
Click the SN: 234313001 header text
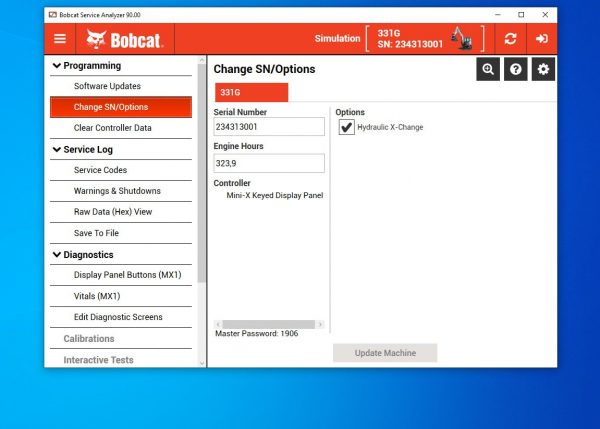410,44
